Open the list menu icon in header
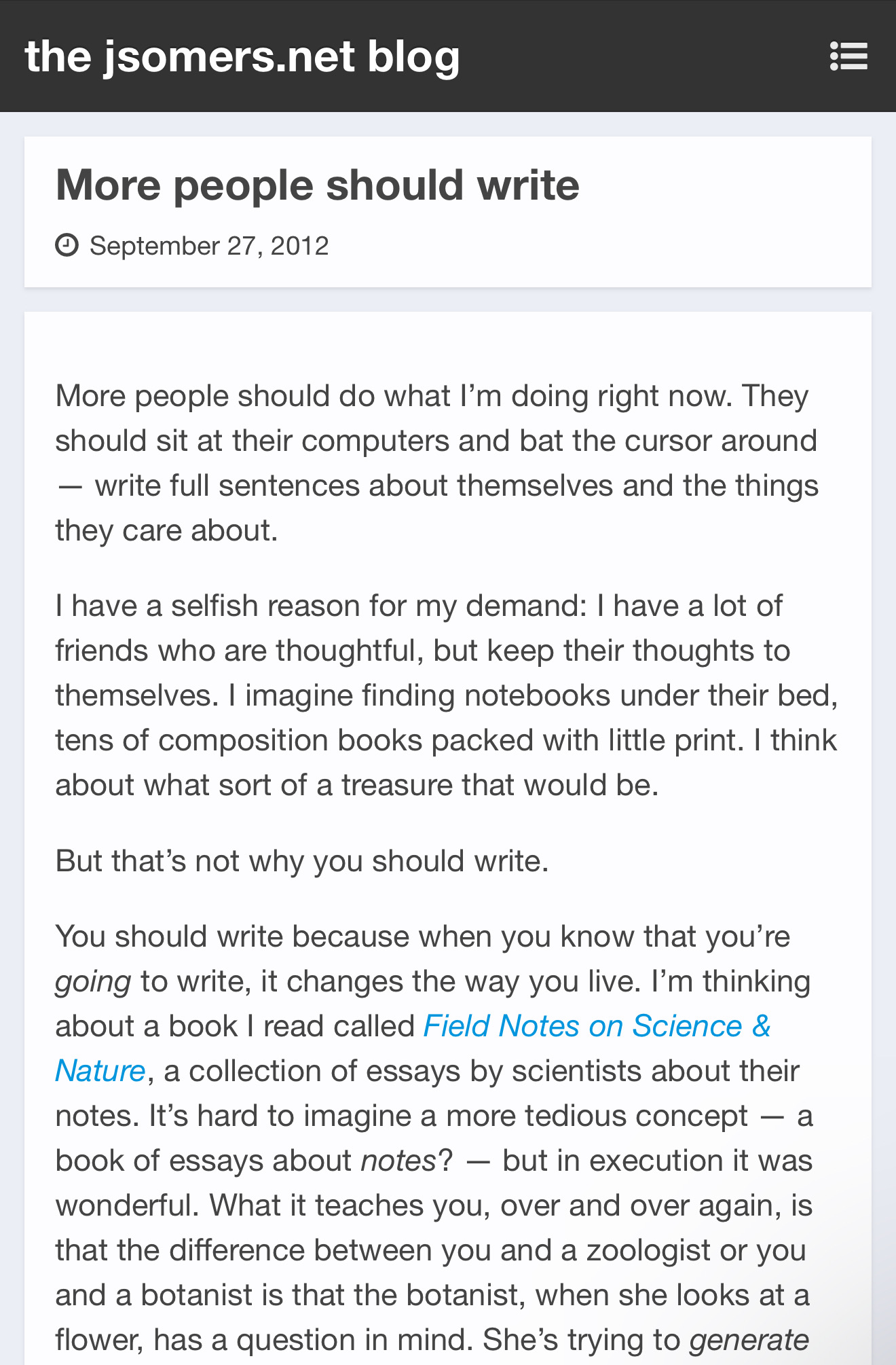Screen dimensions: 896x1365 [x=848, y=56]
